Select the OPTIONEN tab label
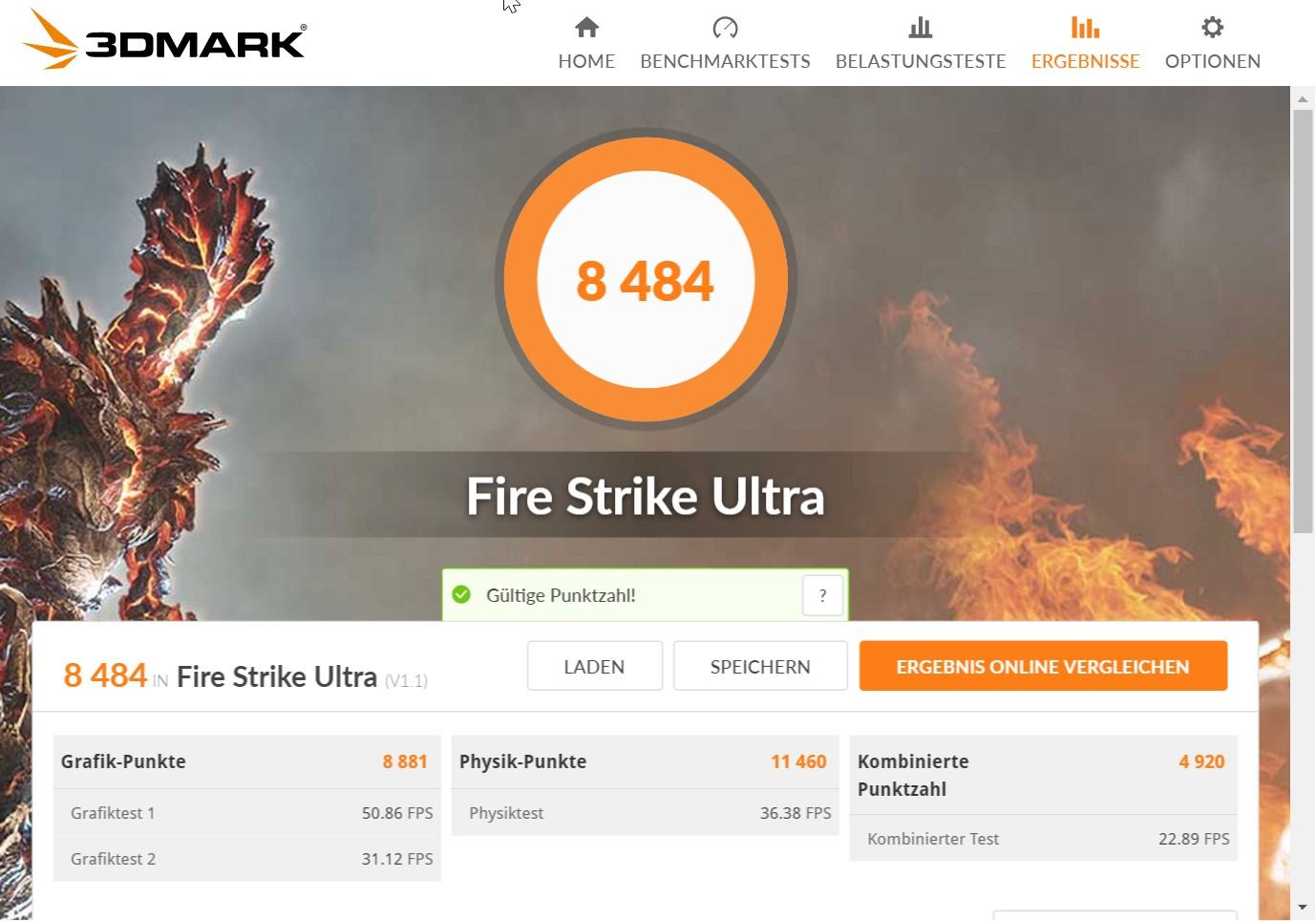This screenshot has height=921, width=1316. coord(1212,61)
